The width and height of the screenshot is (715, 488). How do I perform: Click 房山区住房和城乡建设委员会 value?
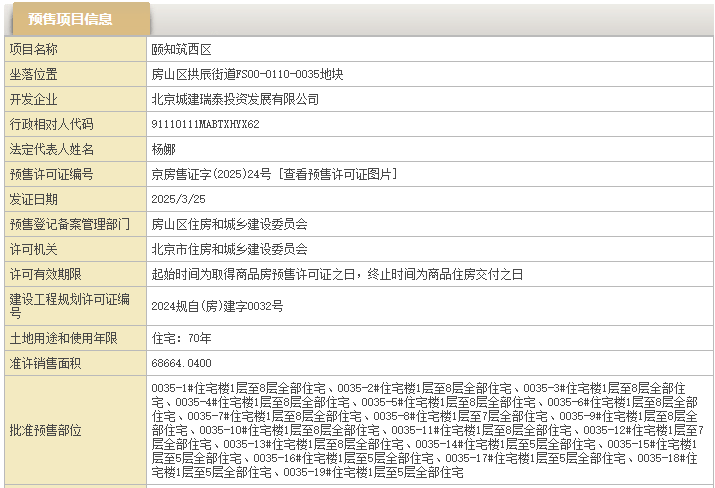[x=229, y=224]
